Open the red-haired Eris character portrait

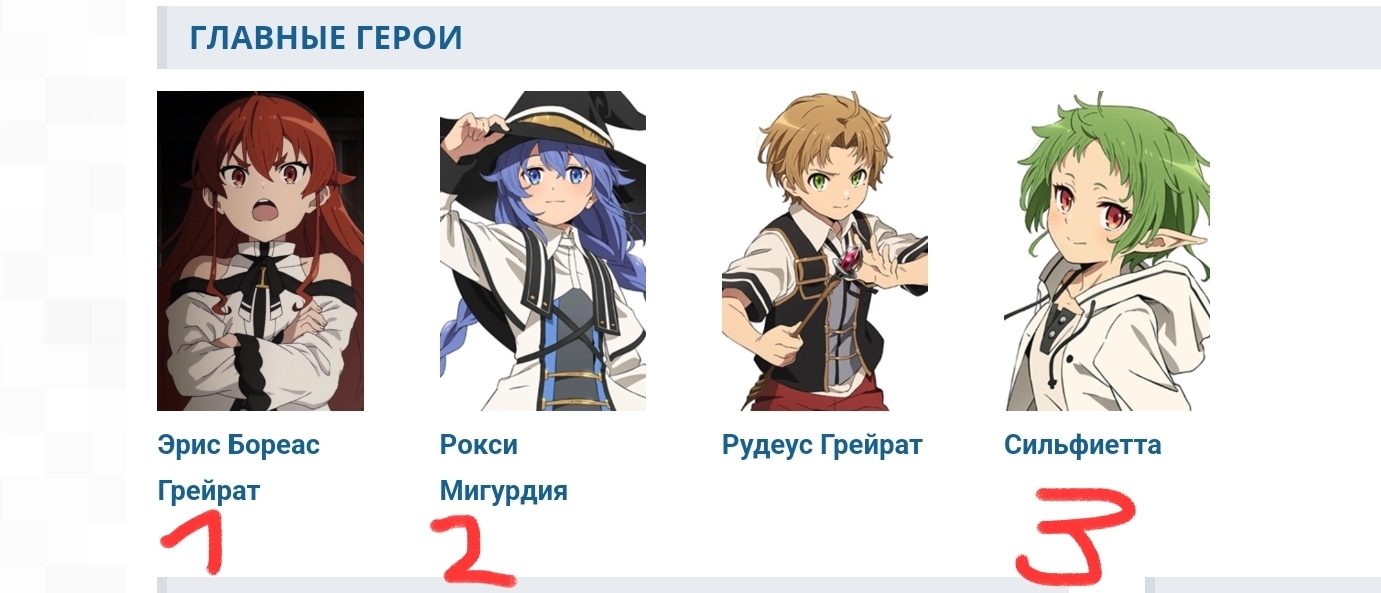tap(260, 251)
